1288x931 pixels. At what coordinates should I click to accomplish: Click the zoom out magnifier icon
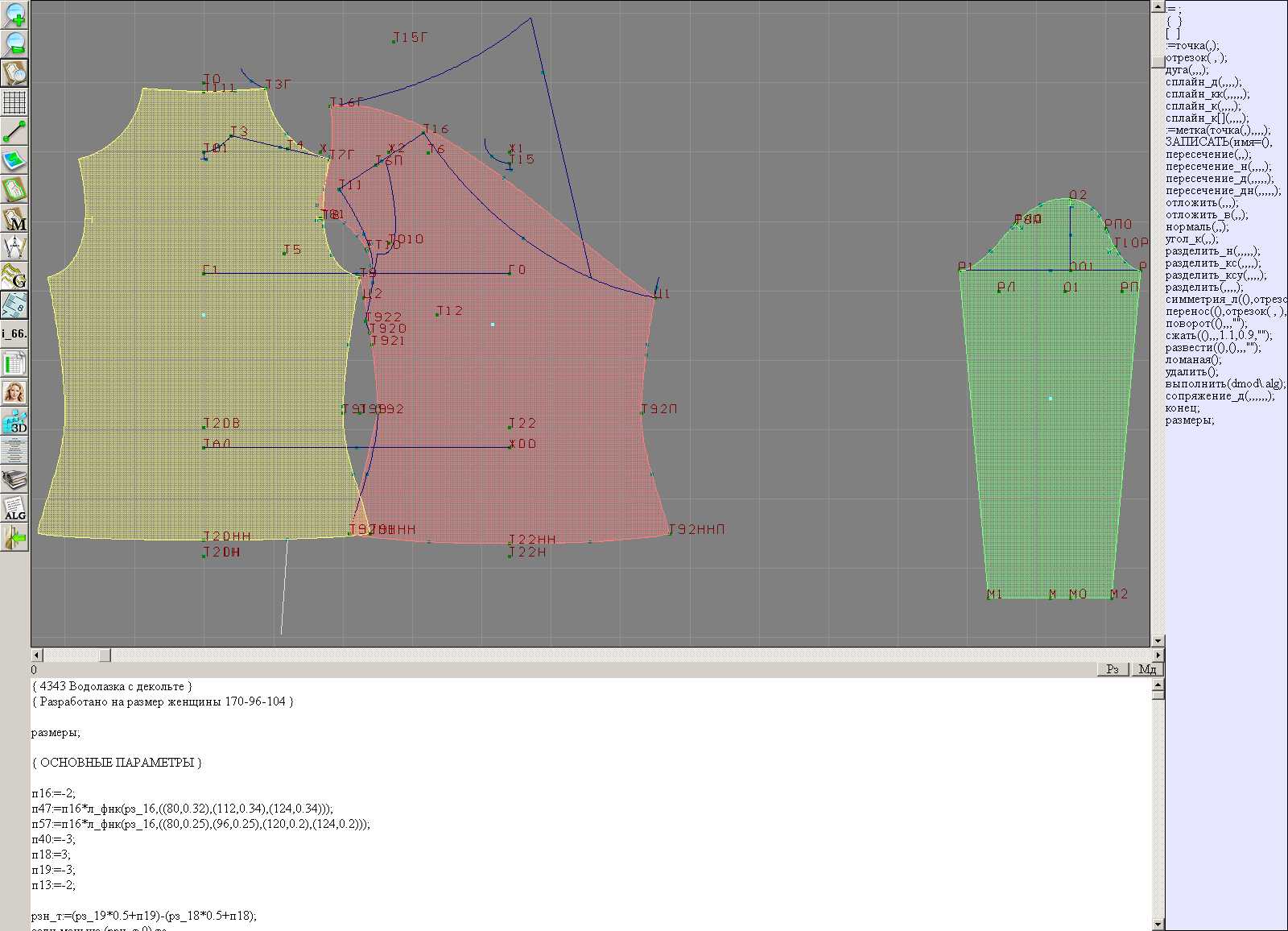tap(14, 43)
